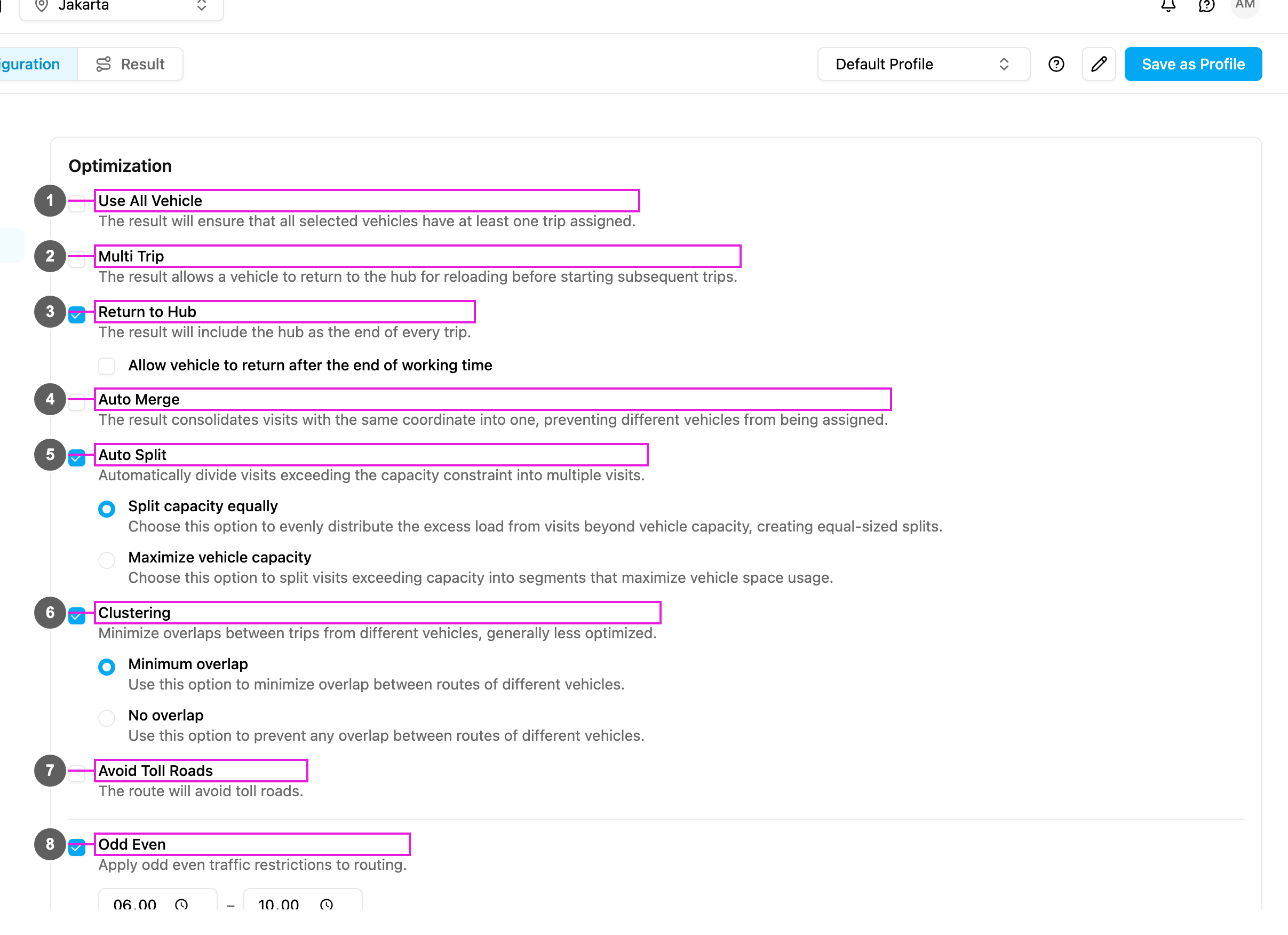Click the 'Auto Split' label
1288x935 pixels.
coord(132,456)
